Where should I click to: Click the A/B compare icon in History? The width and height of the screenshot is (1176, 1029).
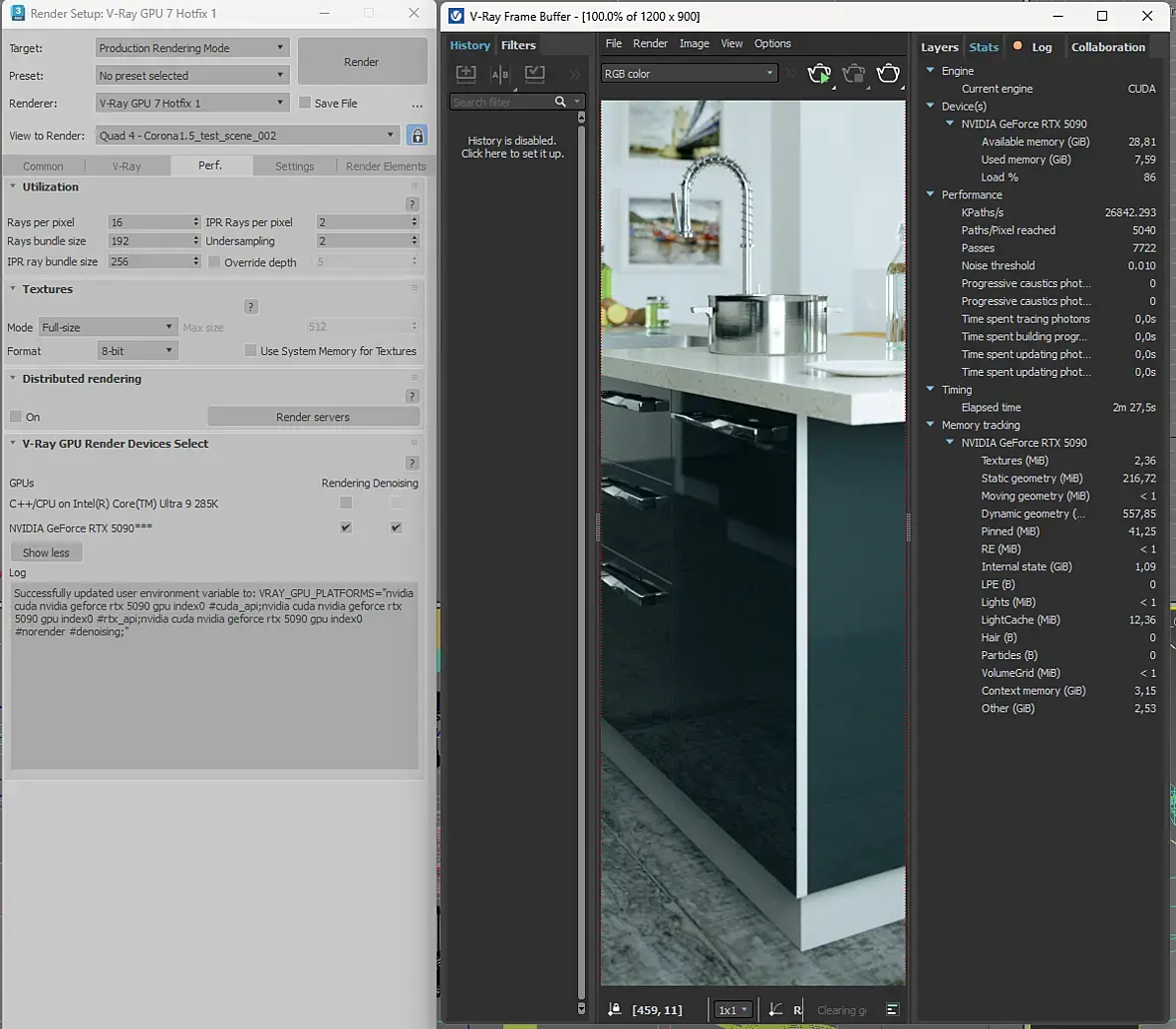[500, 74]
